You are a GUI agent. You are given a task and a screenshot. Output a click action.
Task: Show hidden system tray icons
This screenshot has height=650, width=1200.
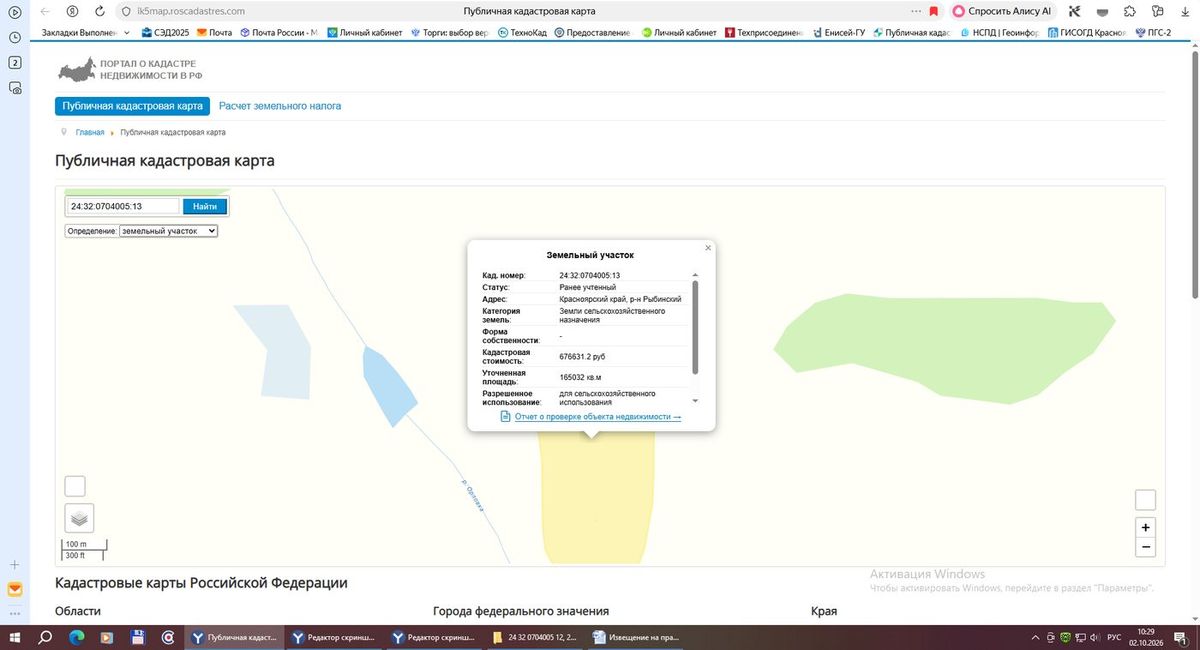click(1035, 637)
